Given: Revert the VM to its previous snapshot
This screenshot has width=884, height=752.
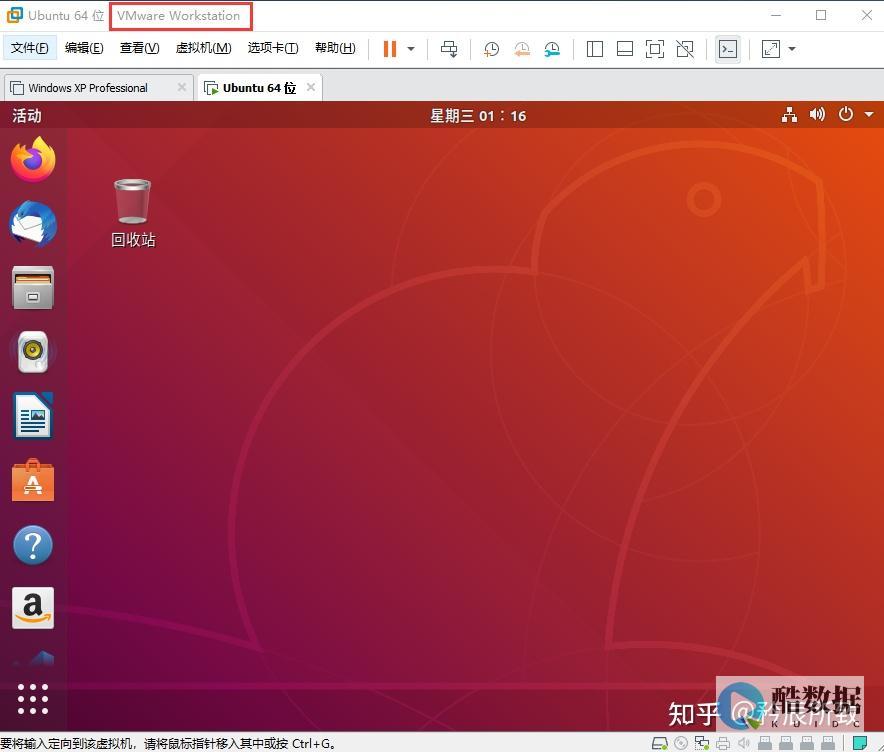Looking at the screenshot, I should pos(521,49).
